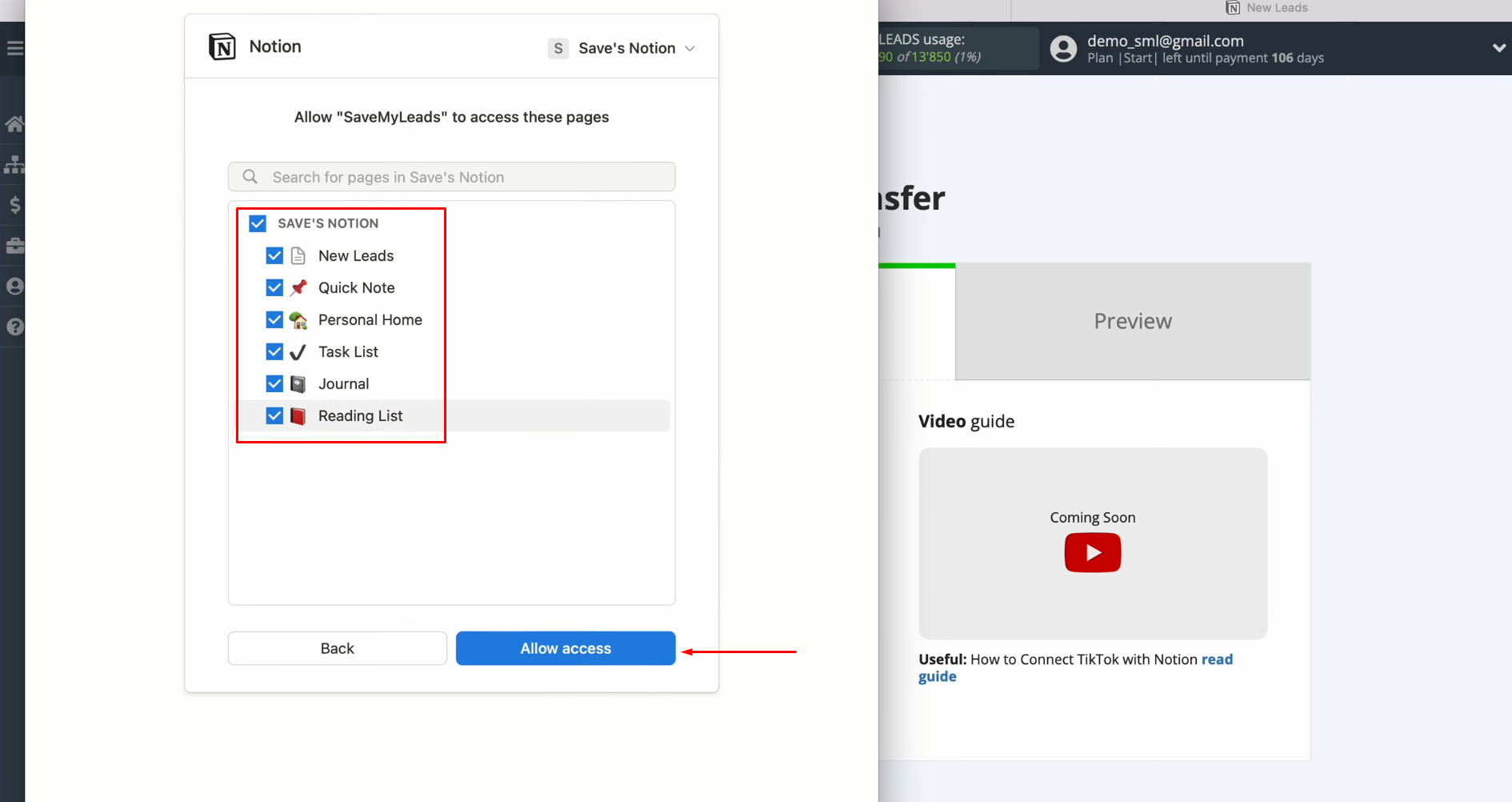Click the demo_sml@gmail.com account email
1512x802 pixels.
click(x=1166, y=41)
